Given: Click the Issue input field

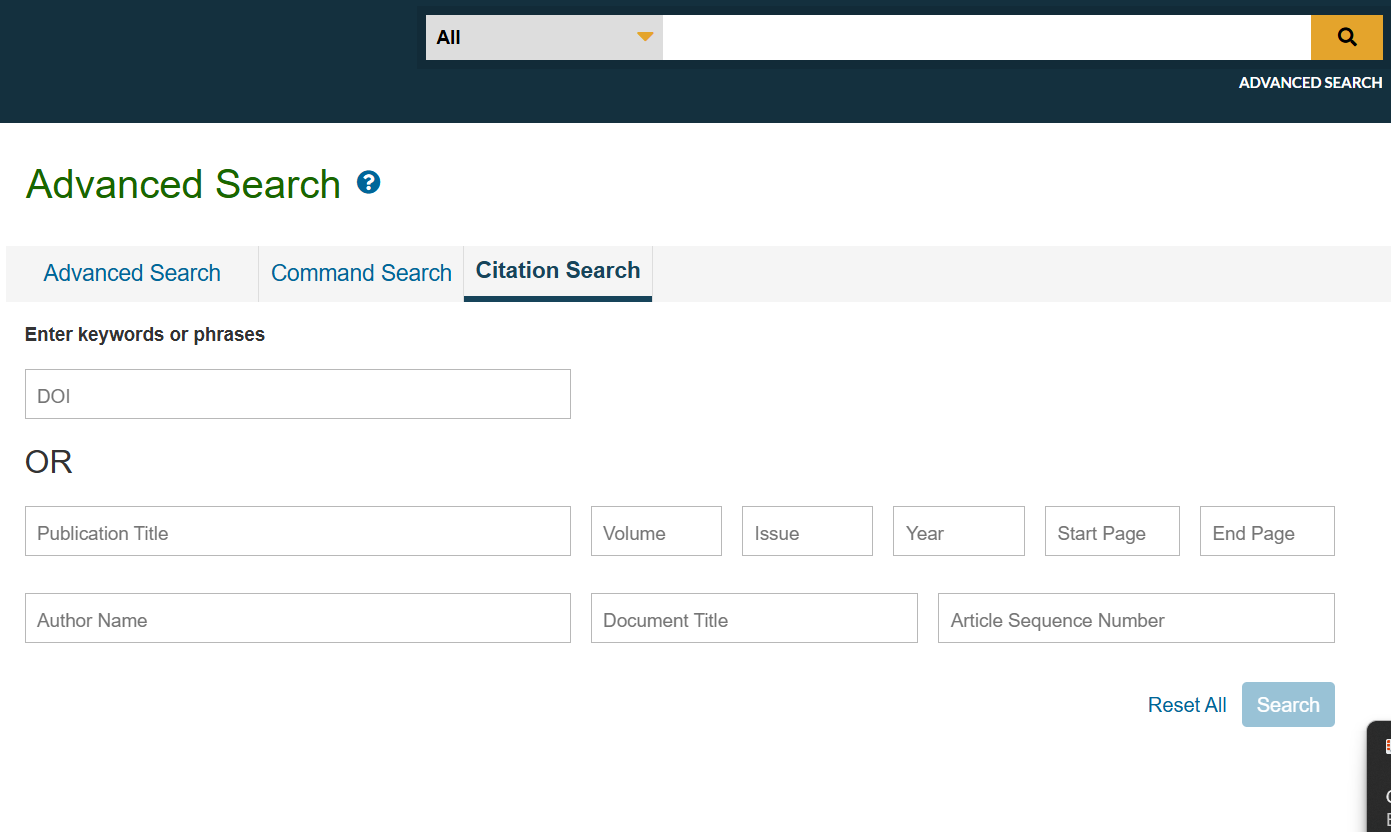Looking at the screenshot, I should 807,531.
